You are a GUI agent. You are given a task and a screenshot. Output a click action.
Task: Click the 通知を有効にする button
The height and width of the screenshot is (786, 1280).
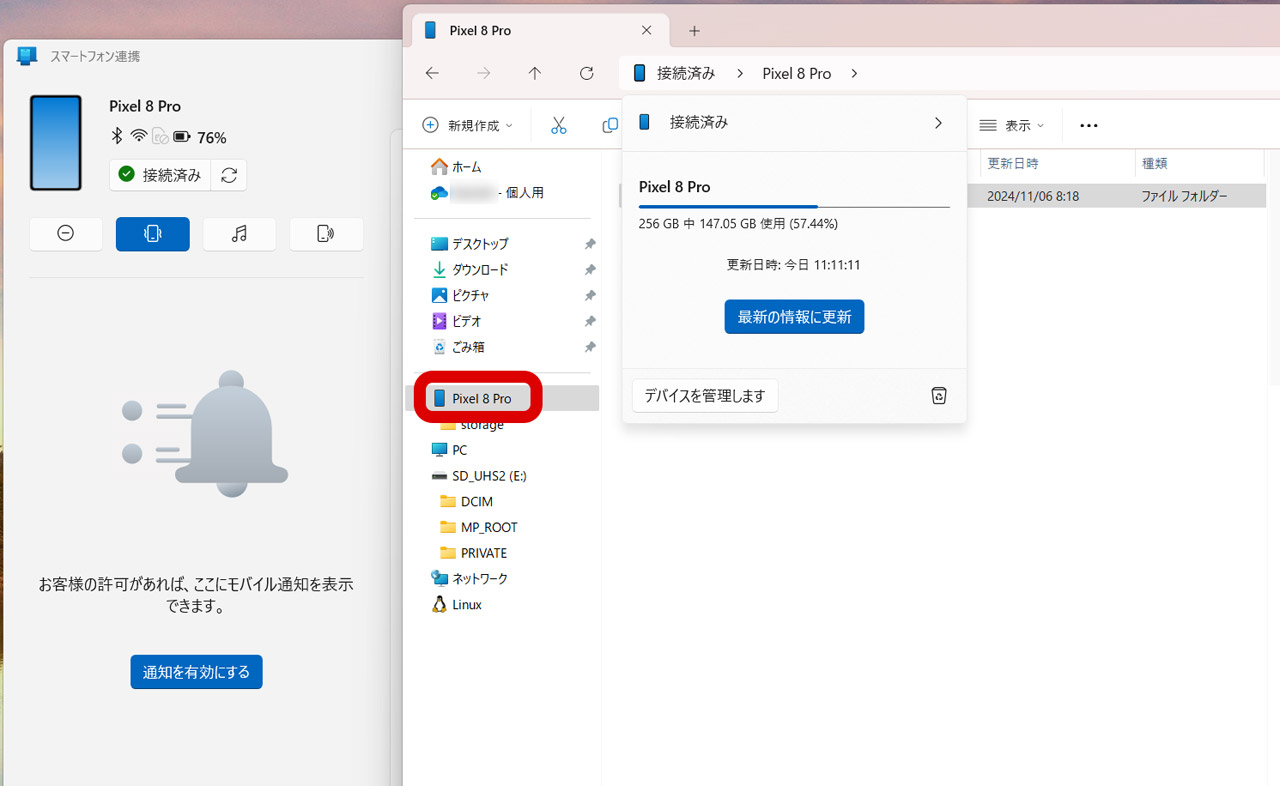coord(196,671)
